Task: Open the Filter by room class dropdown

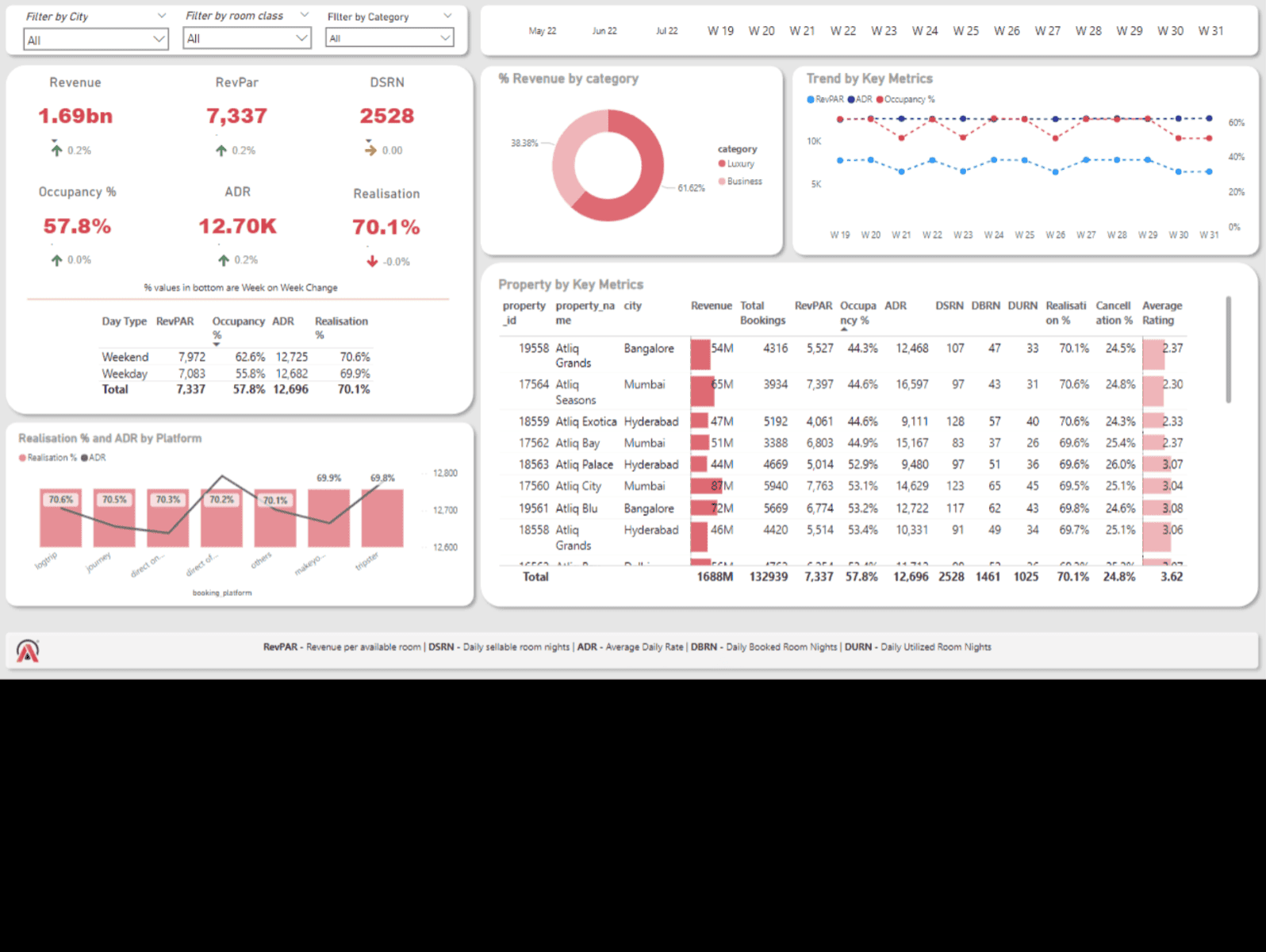Action: click(247, 38)
